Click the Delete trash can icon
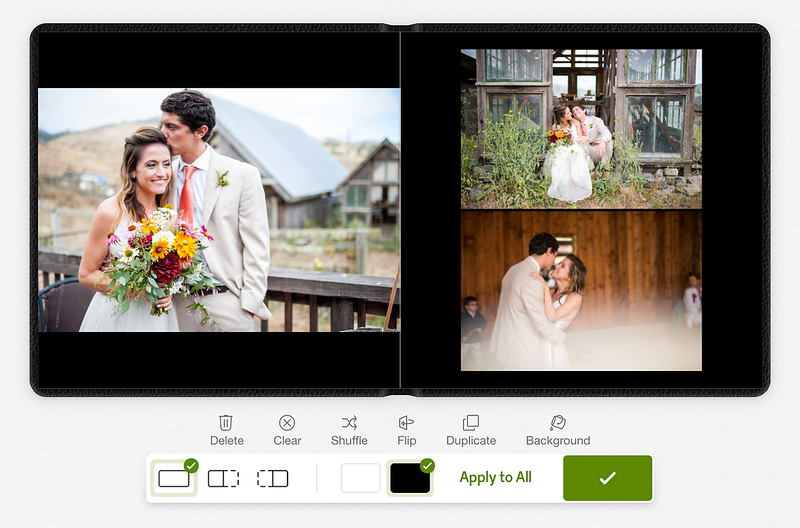 pos(226,423)
